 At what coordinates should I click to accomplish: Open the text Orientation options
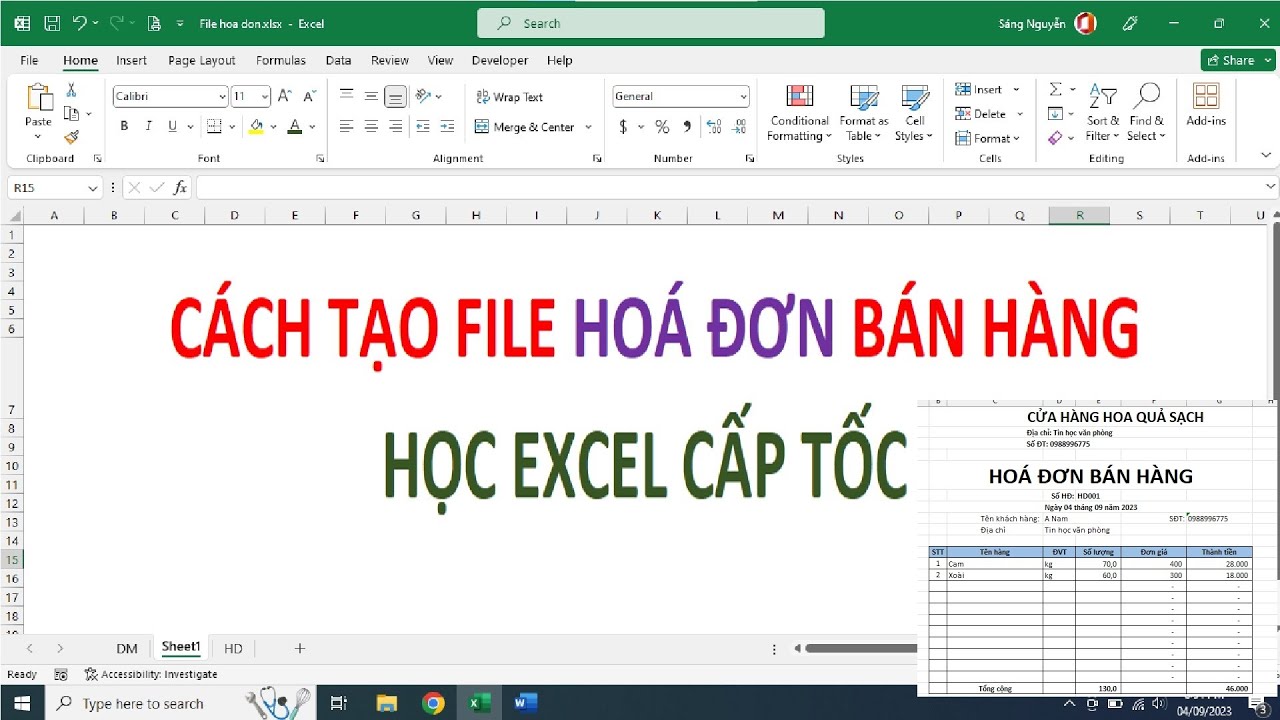[427, 97]
